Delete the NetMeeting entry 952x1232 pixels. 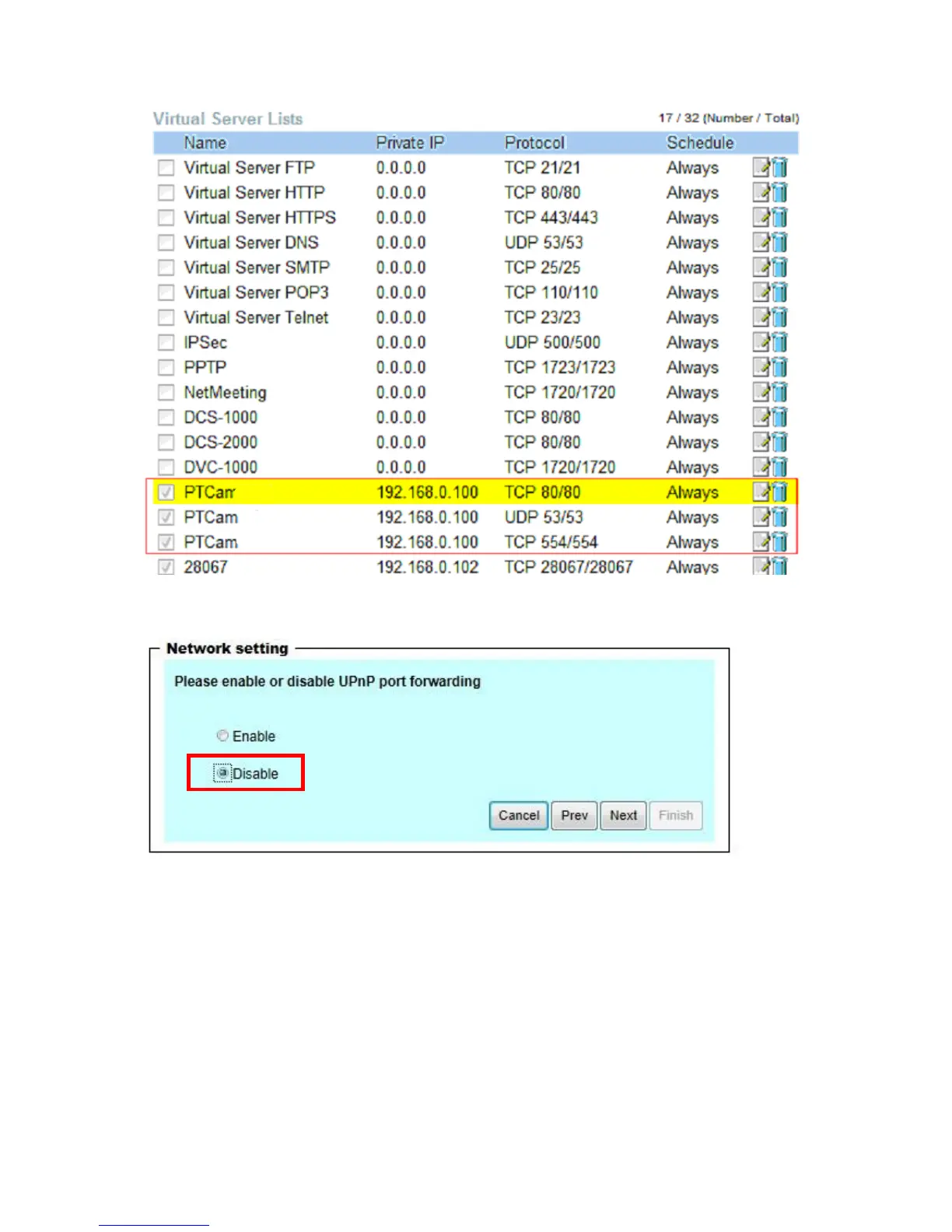point(779,391)
